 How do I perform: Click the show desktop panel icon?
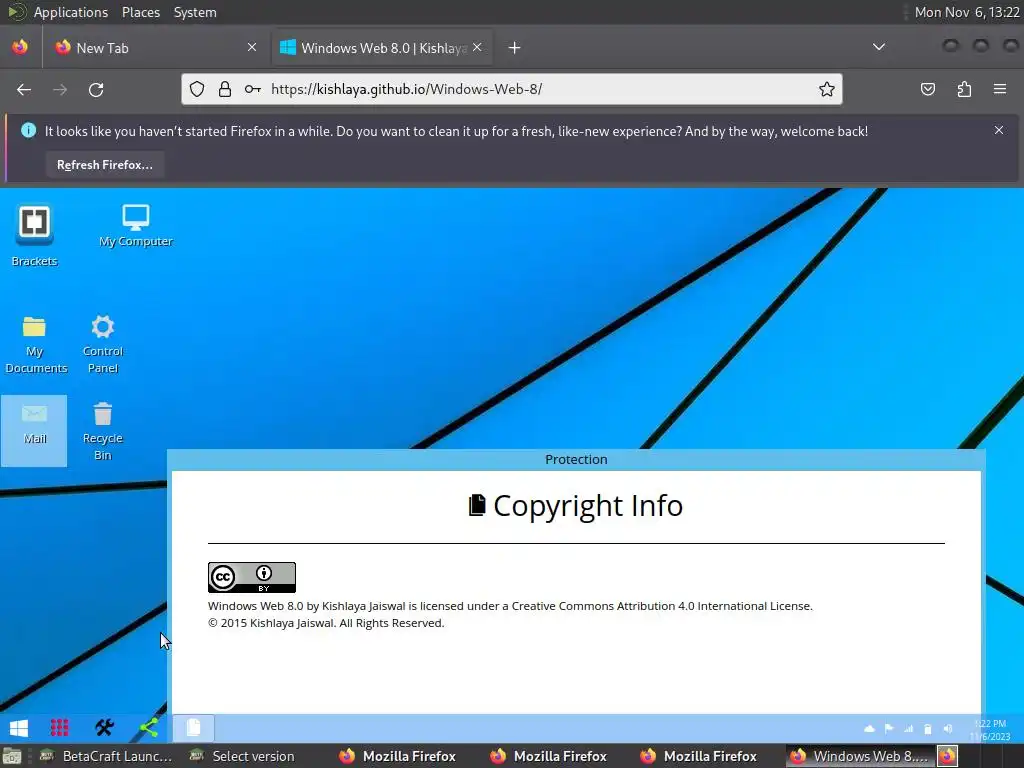pos(12,756)
